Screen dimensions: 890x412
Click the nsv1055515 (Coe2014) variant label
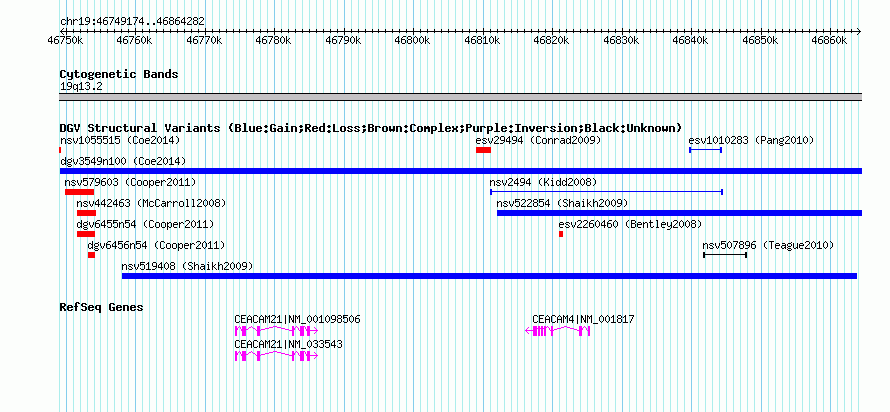[120, 140]
